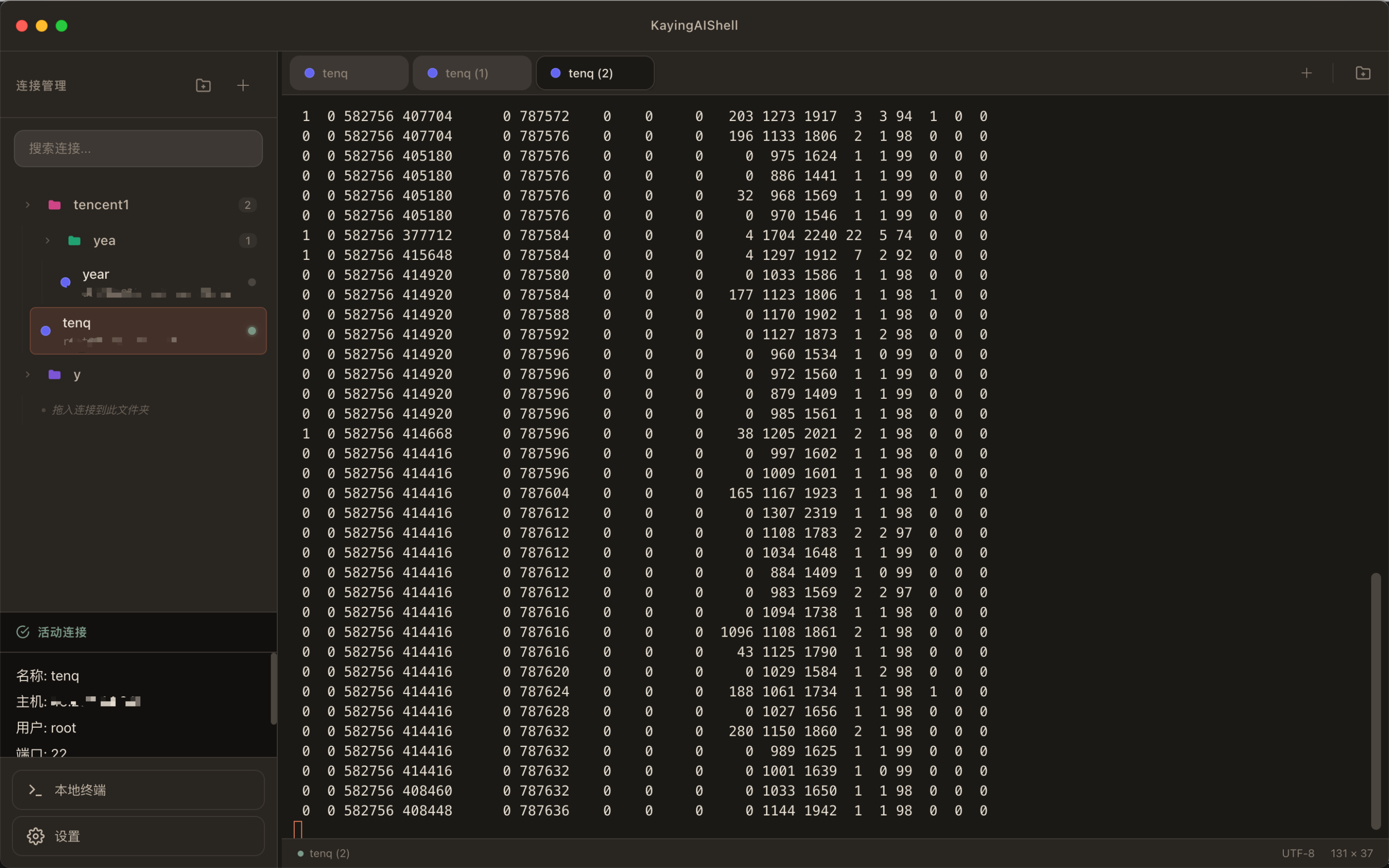The width and height of the screenshot is (1389, 868).
Task: Expand the tencent1 folder chevron
Action: point(27,205)
